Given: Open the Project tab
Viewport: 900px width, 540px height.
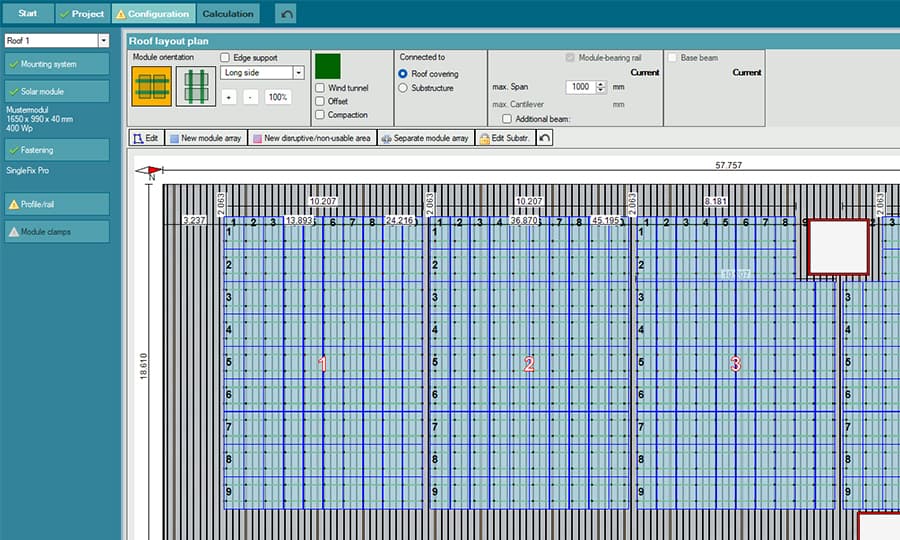Looking at the screenshot, I should pos(81,14).
